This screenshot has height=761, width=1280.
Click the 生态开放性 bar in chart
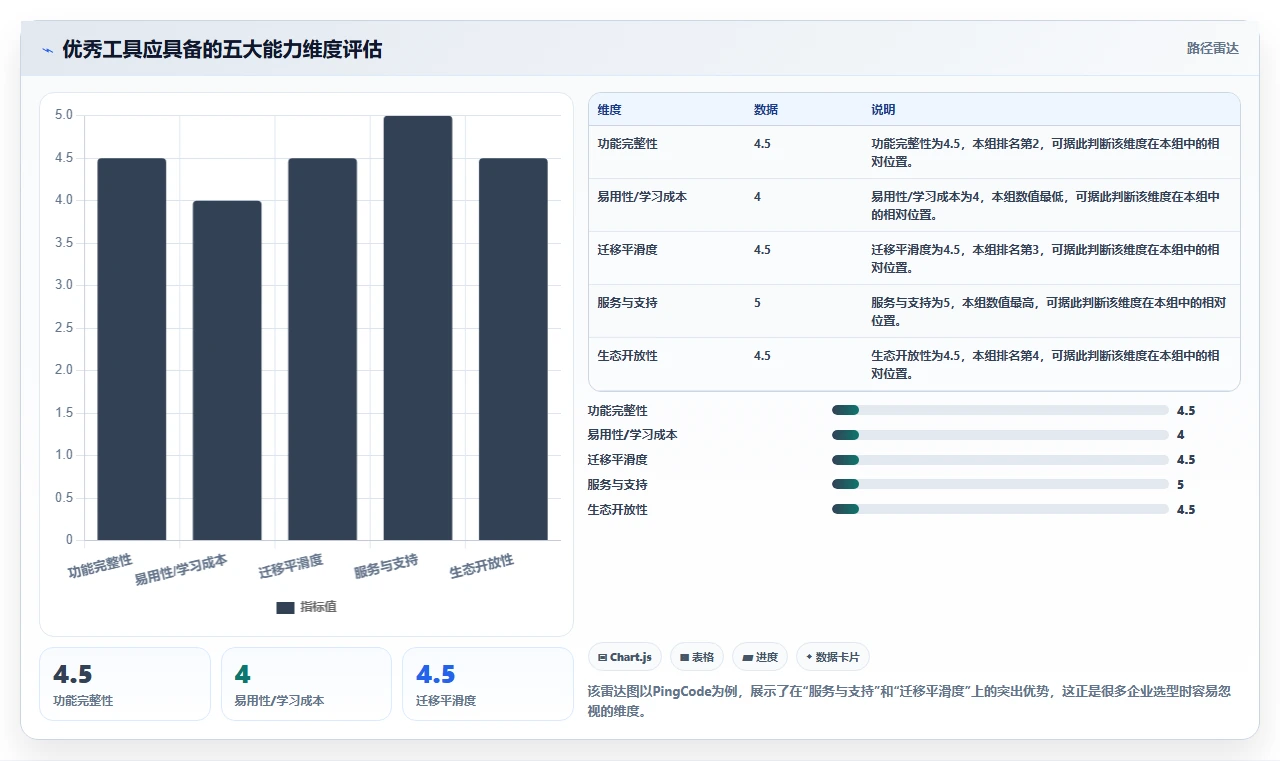(513, 349)
